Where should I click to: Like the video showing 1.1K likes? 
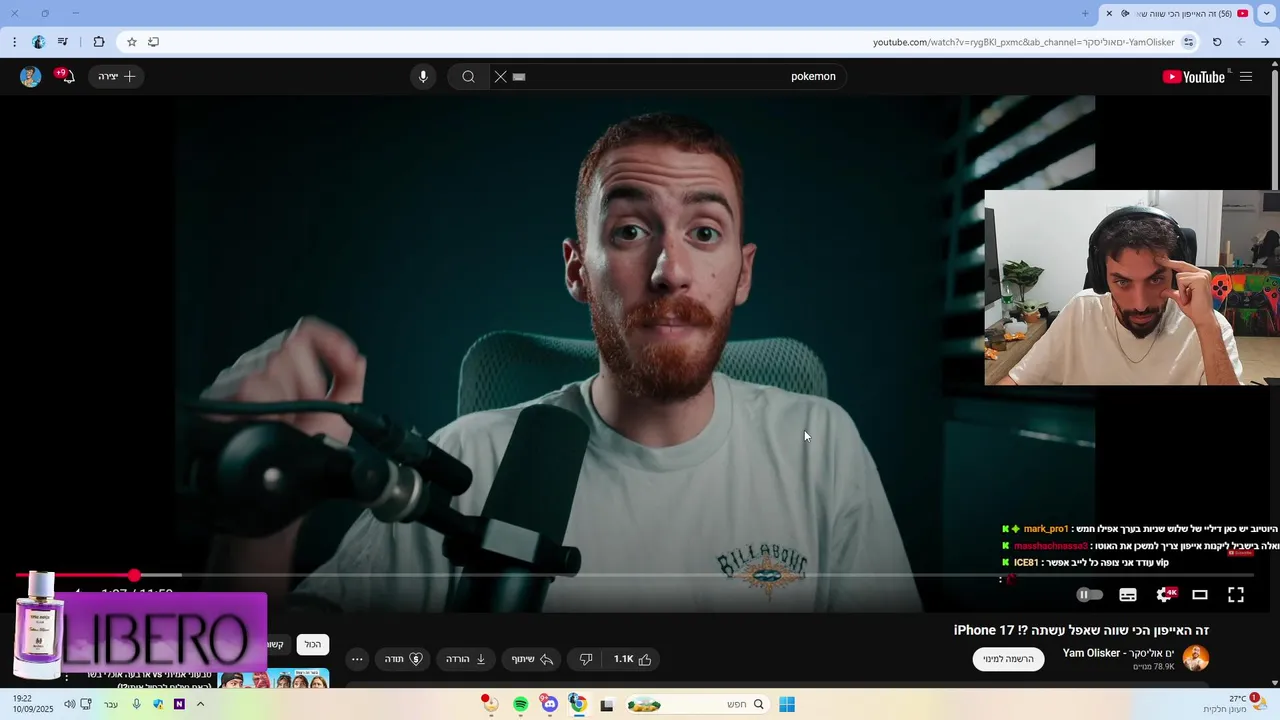pos(632,659)
